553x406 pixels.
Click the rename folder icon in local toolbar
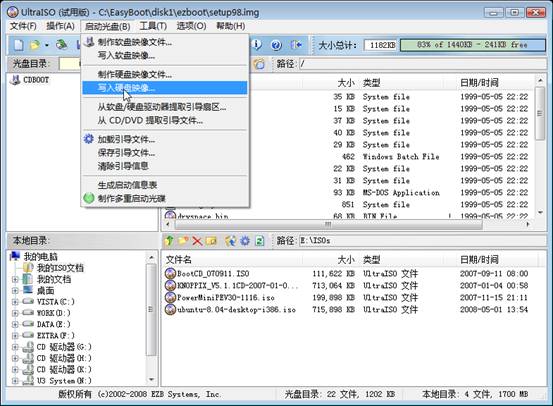[211, 241]
